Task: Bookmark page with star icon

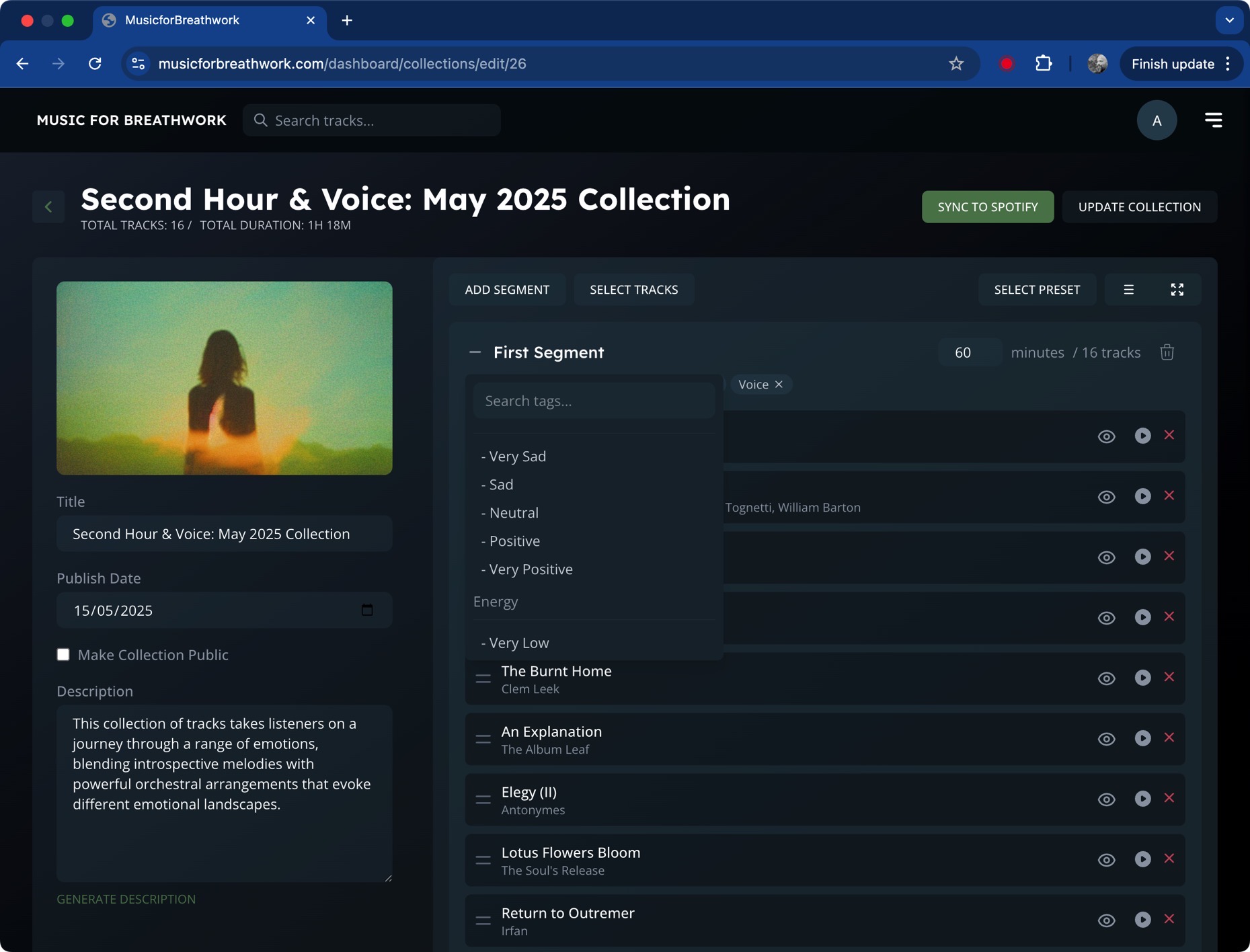Action: coord(955,64)
